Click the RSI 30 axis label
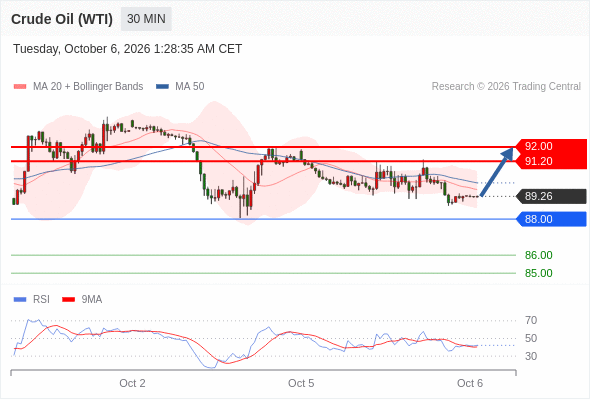Image resolution: width=590 pixels, height=400 pixels. click(x=531, y=356)
